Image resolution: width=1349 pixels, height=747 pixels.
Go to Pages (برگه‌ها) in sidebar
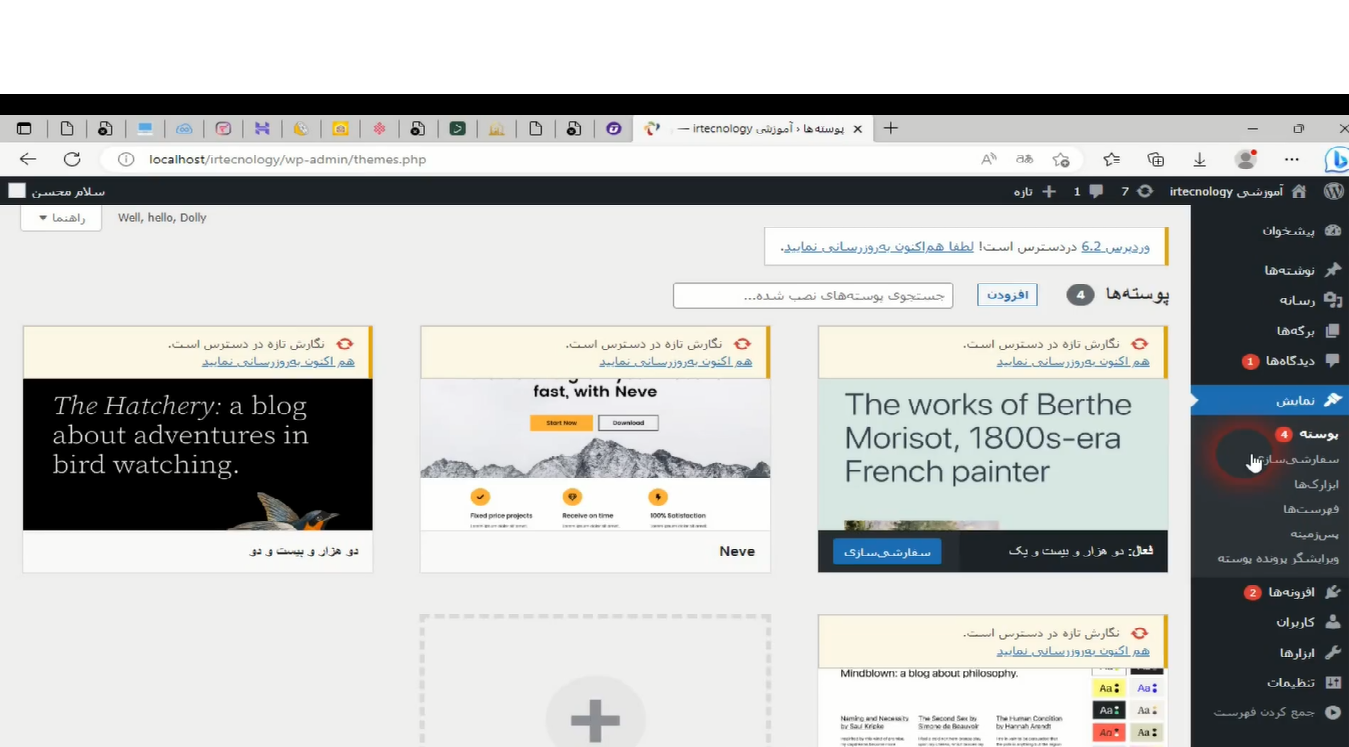click(1332, 331)
